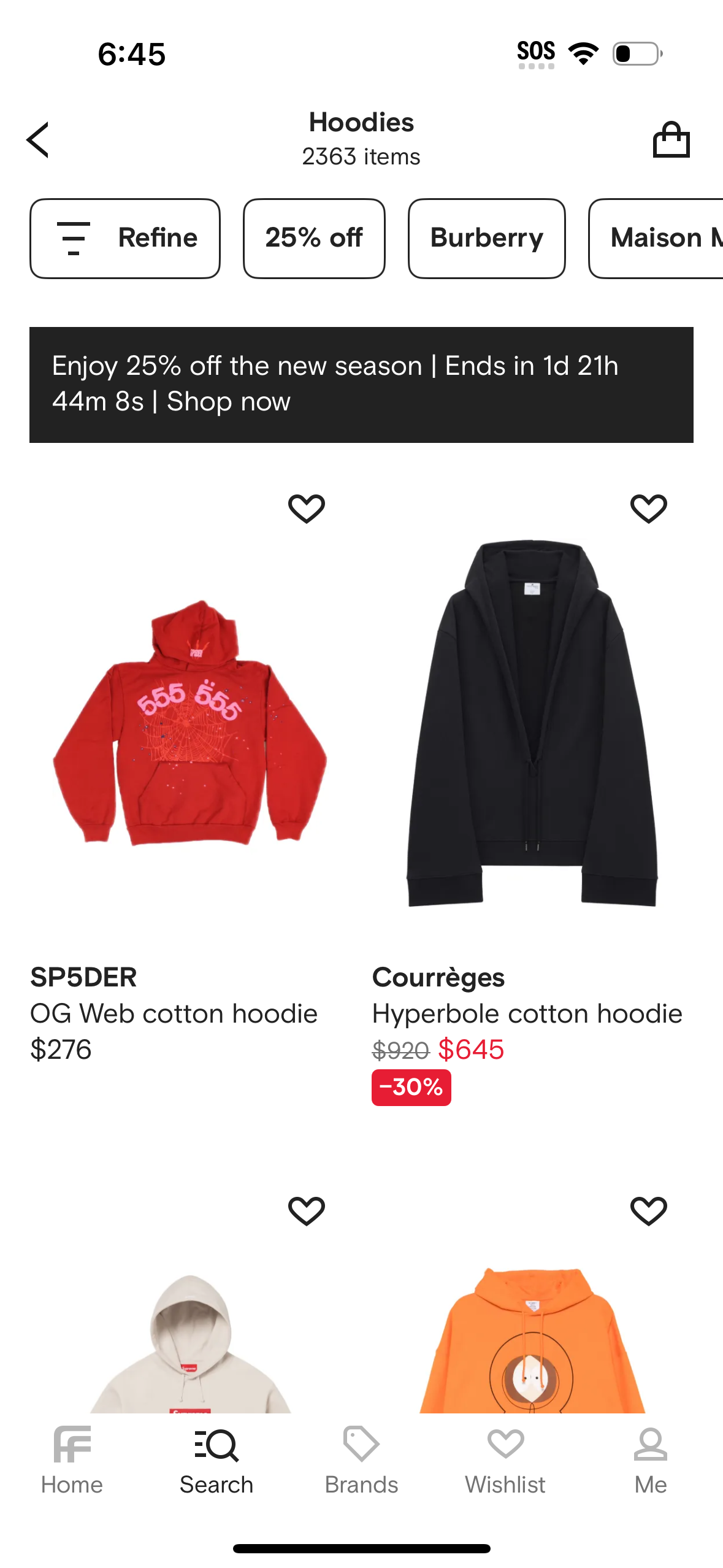The width and height of the screenshot is (723, 1568).
Task: Open the Wishlist heart tab
Action: click(x=505, y=1461)
